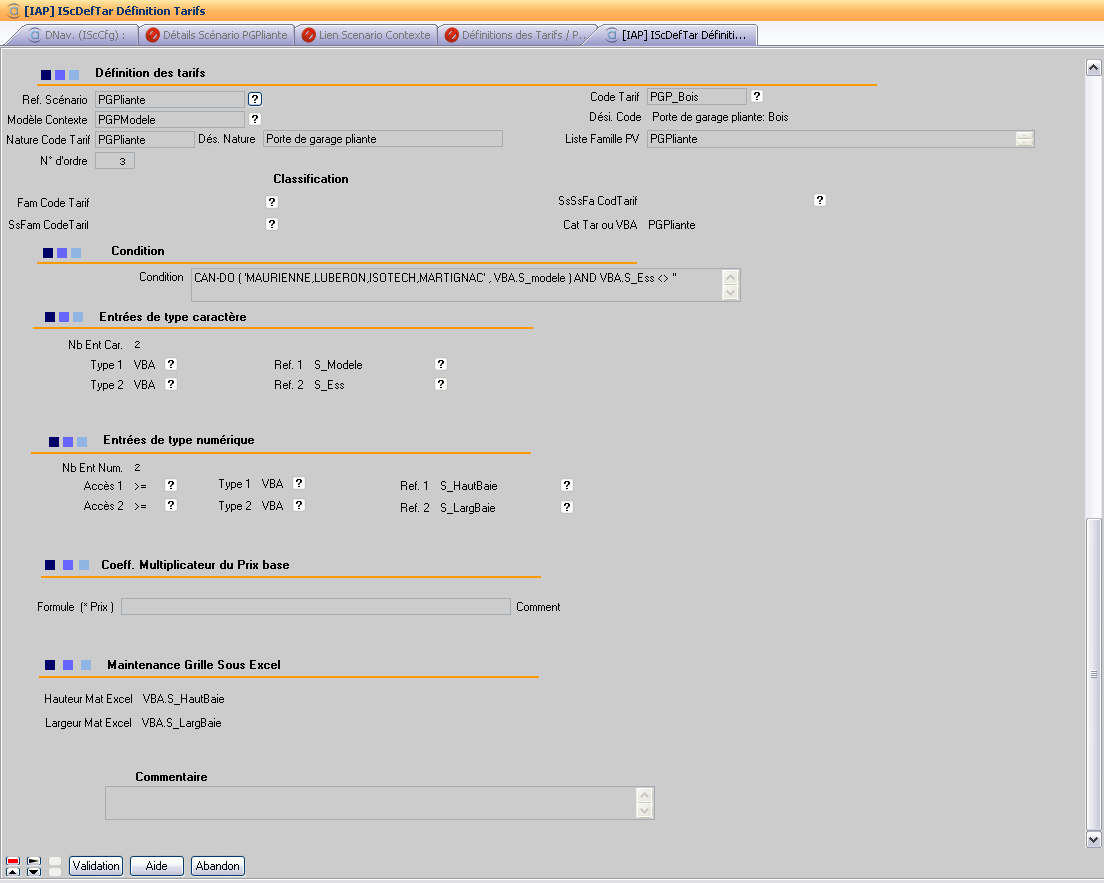Switch to the Détails Scénario PGPliante tab
The image size is (1104, 883).
click(x=216, y=35)
